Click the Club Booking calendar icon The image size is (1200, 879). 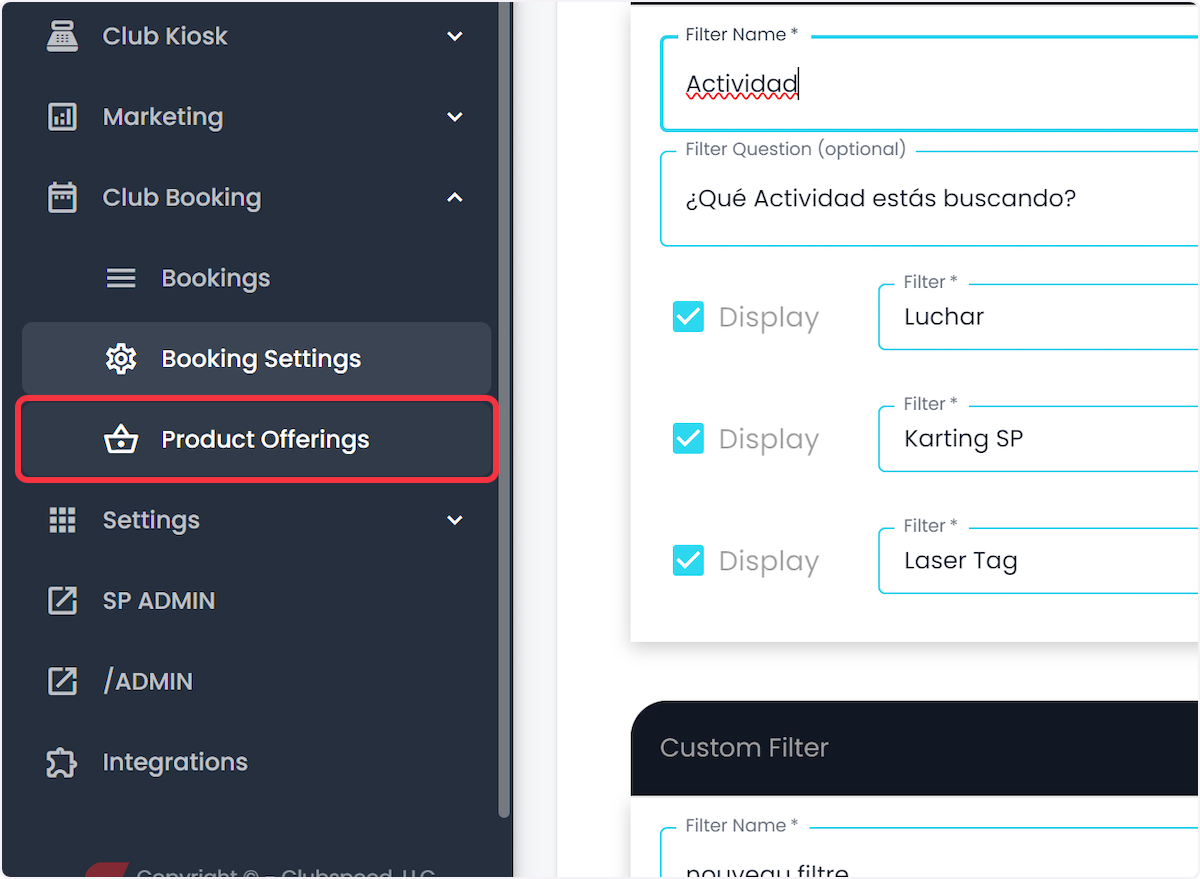62,197
